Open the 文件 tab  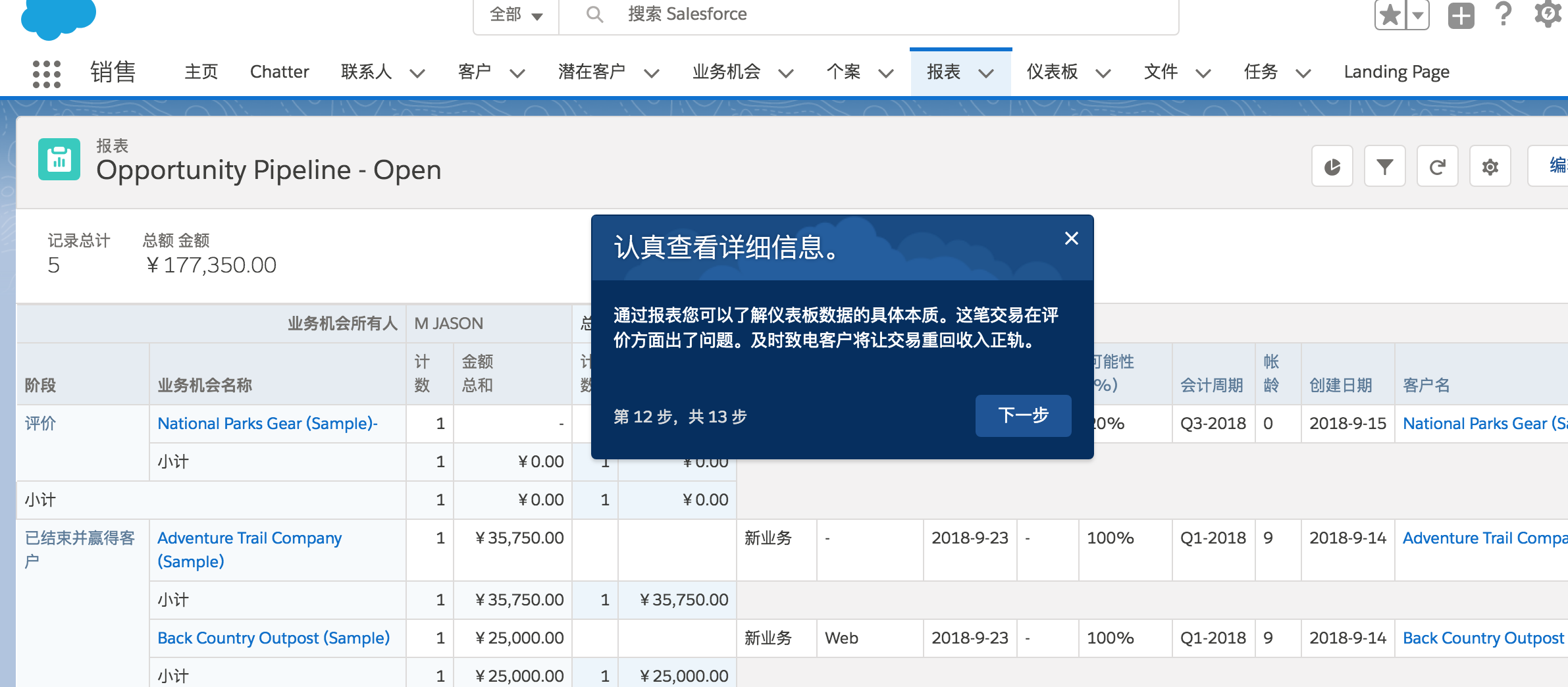click(x=1161, y=72)
